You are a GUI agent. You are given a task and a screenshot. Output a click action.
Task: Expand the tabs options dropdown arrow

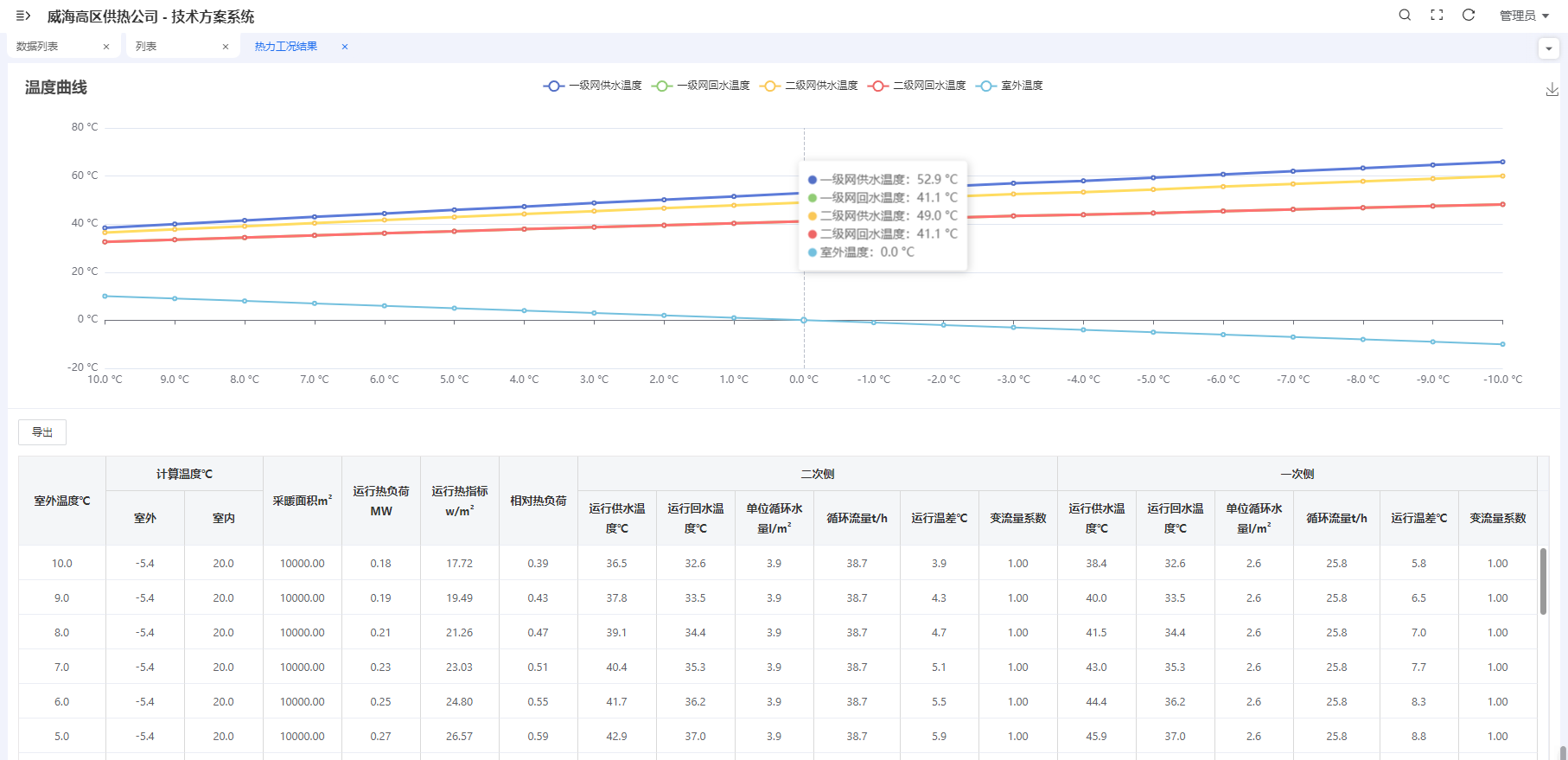click(x=1549, y=48)
